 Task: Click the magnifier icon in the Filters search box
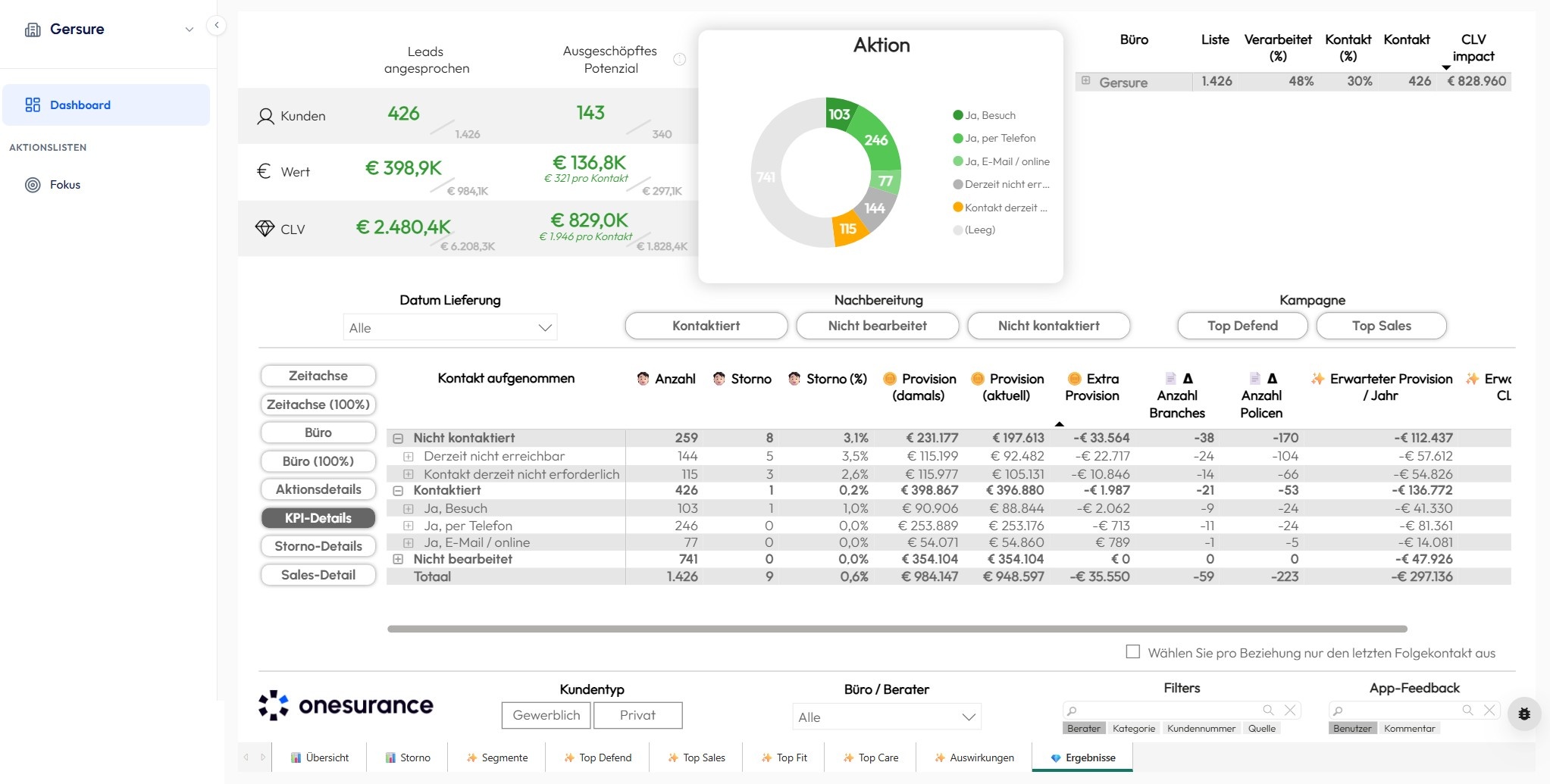click(x=1269, y=710)
